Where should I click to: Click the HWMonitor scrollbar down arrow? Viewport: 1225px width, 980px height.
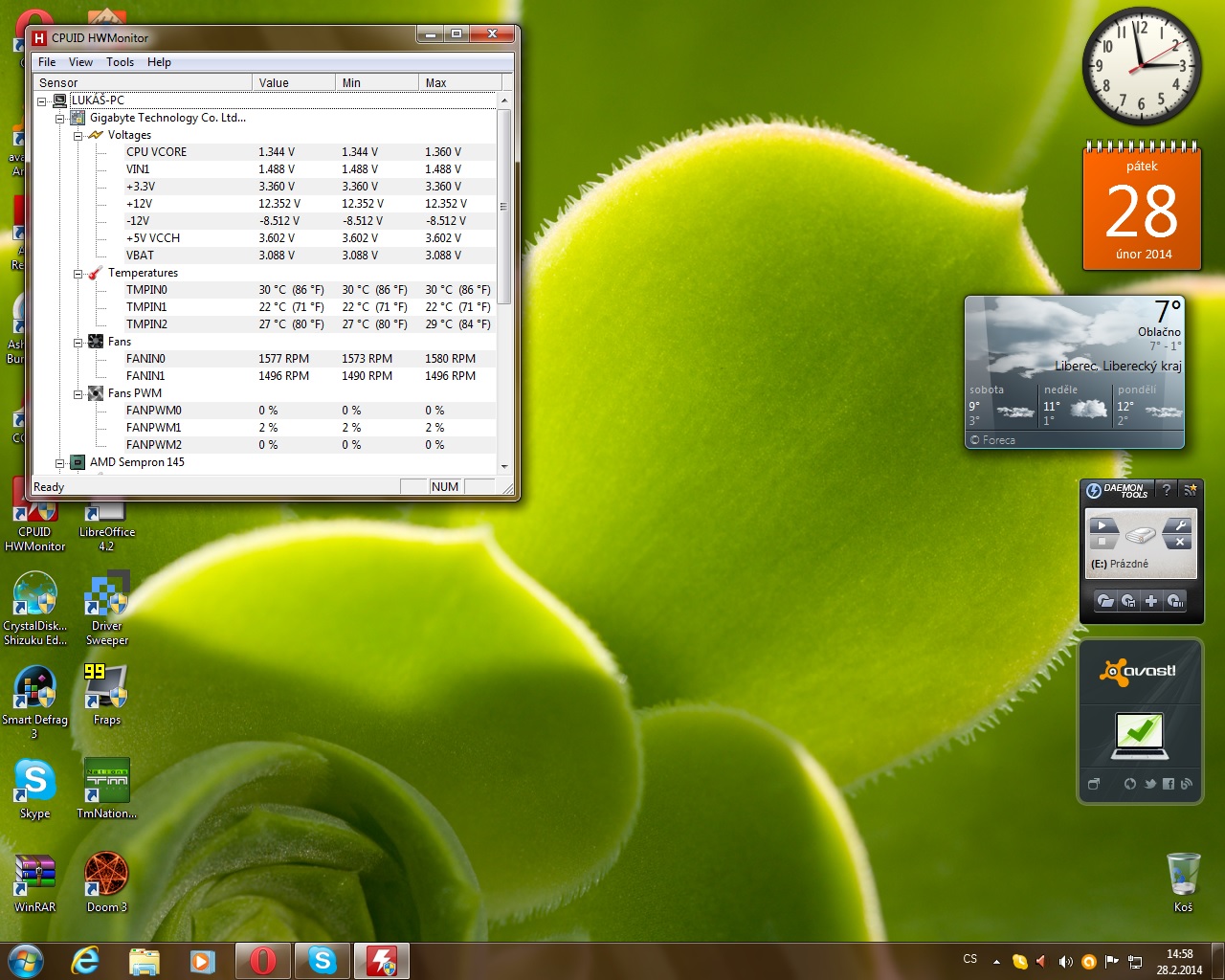[x=504, y=467]
